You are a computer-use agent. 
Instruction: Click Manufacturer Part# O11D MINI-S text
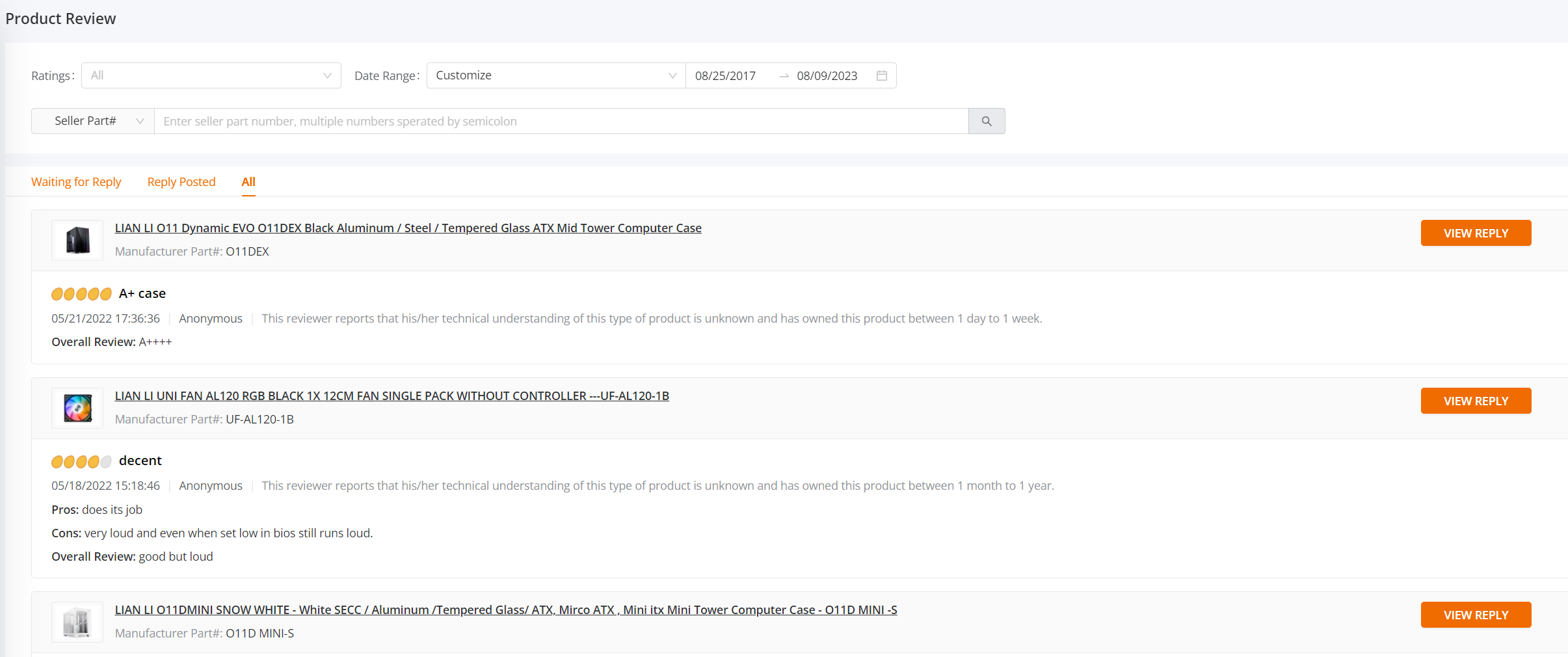(x=204, y=633)
